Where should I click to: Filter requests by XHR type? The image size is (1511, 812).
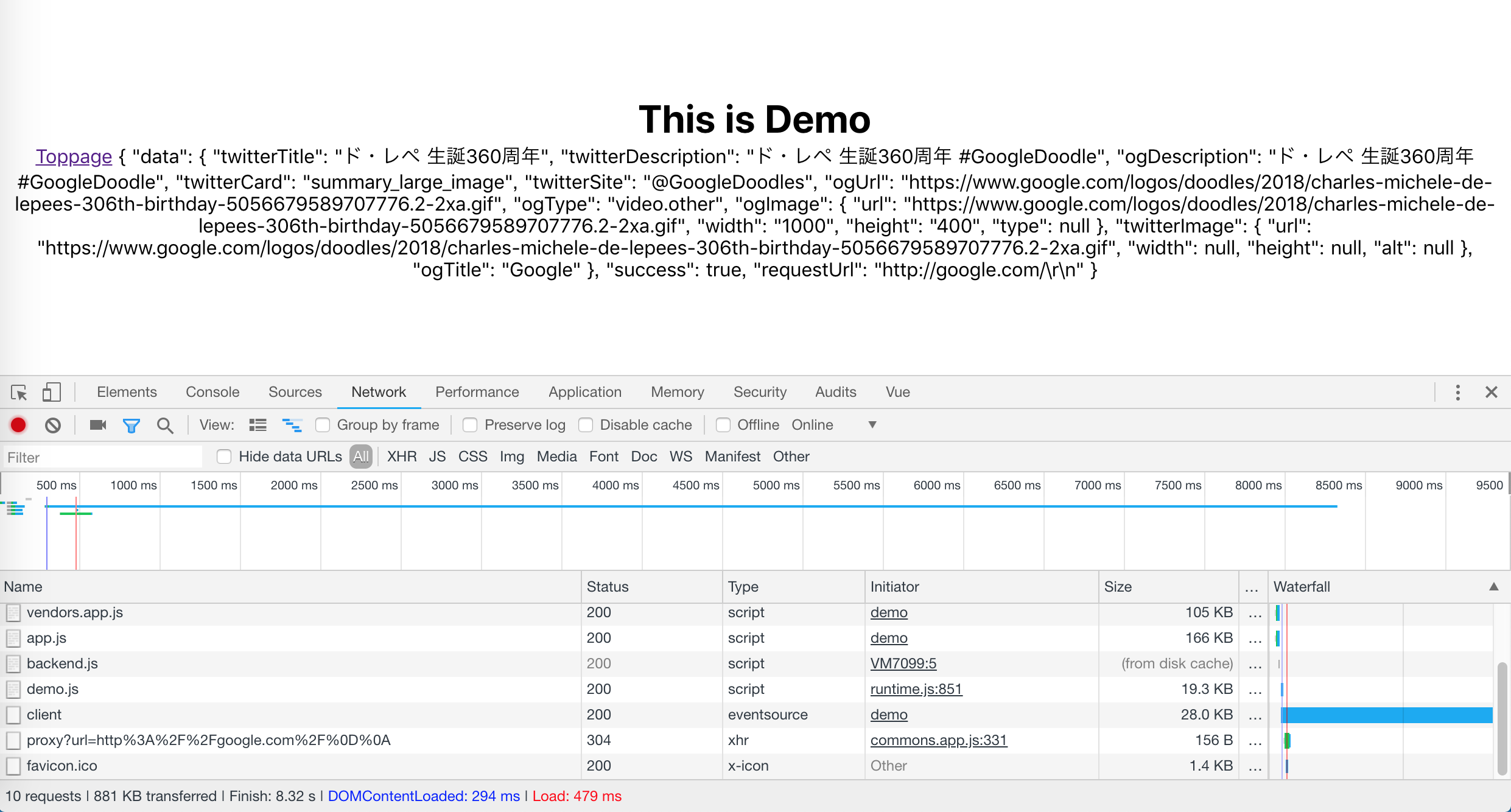(401, 457)
